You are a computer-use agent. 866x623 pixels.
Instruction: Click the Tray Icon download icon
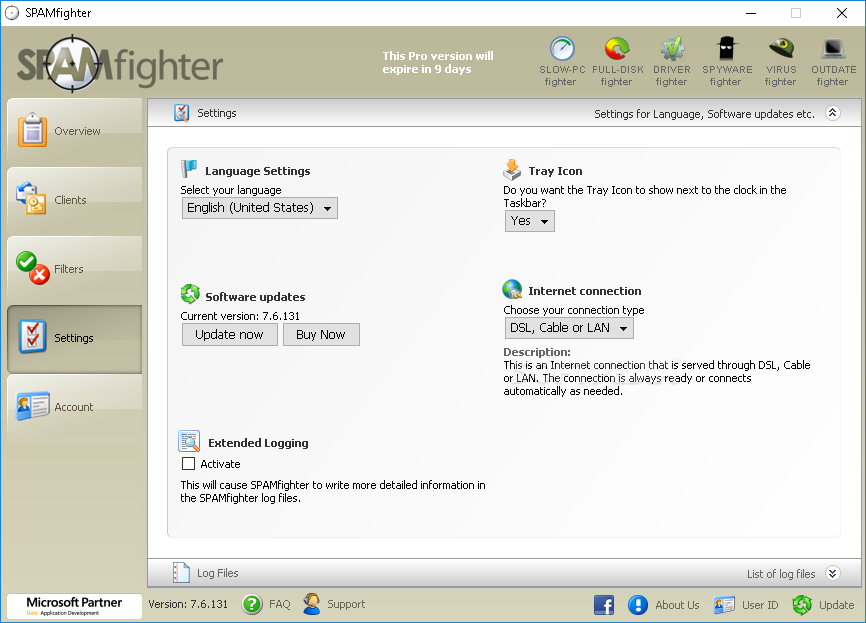pyautogui.click(x=512, y=170)
